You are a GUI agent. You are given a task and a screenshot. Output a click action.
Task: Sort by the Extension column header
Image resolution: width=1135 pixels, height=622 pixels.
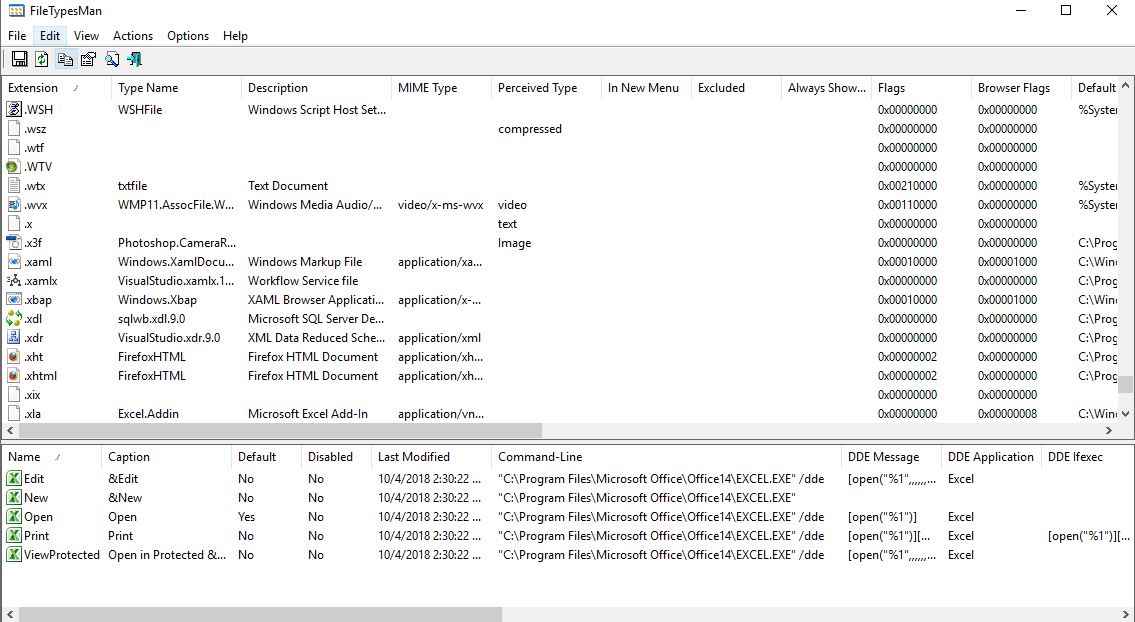(56, 88)
